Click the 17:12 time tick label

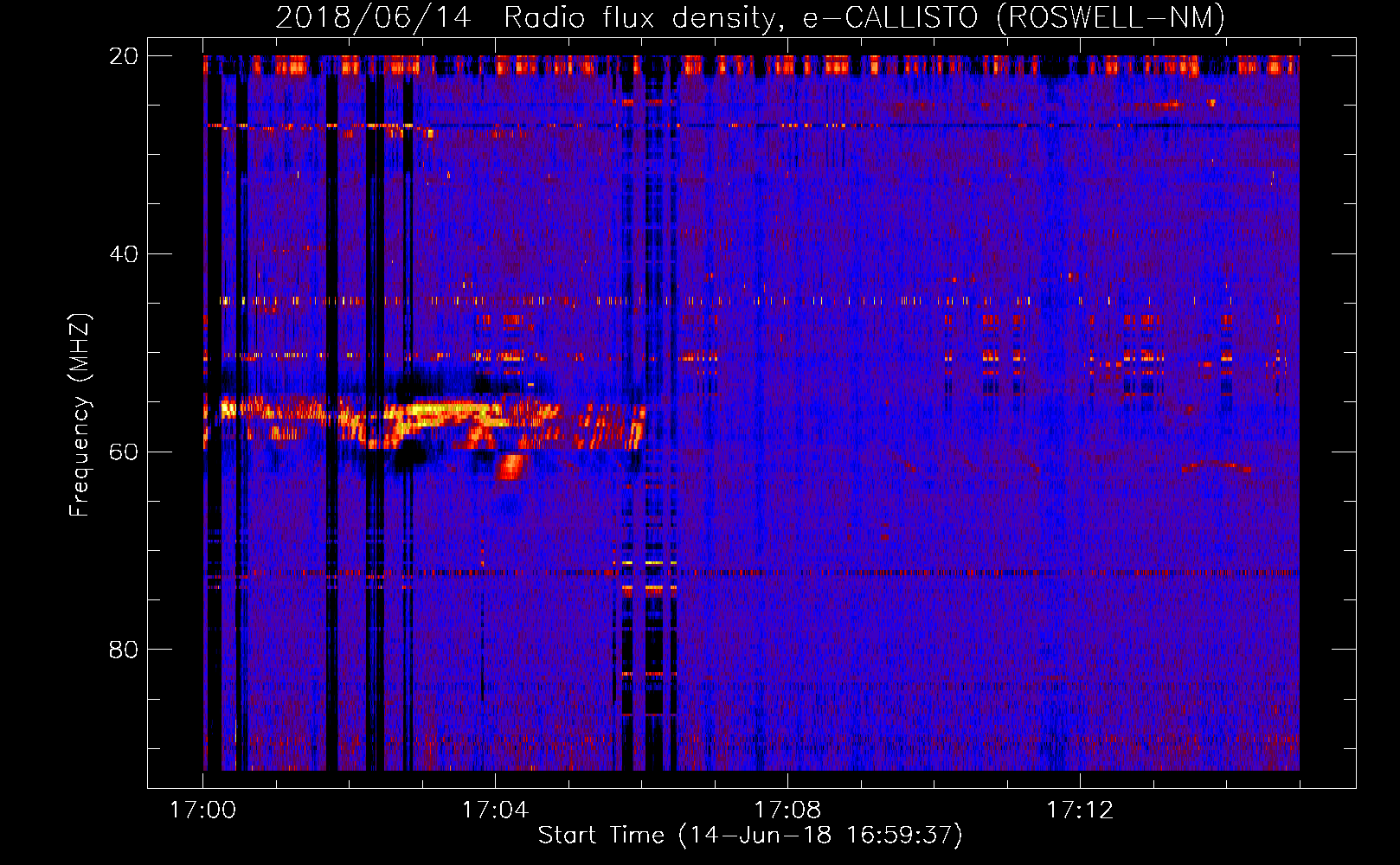[x=1080, y=810]
